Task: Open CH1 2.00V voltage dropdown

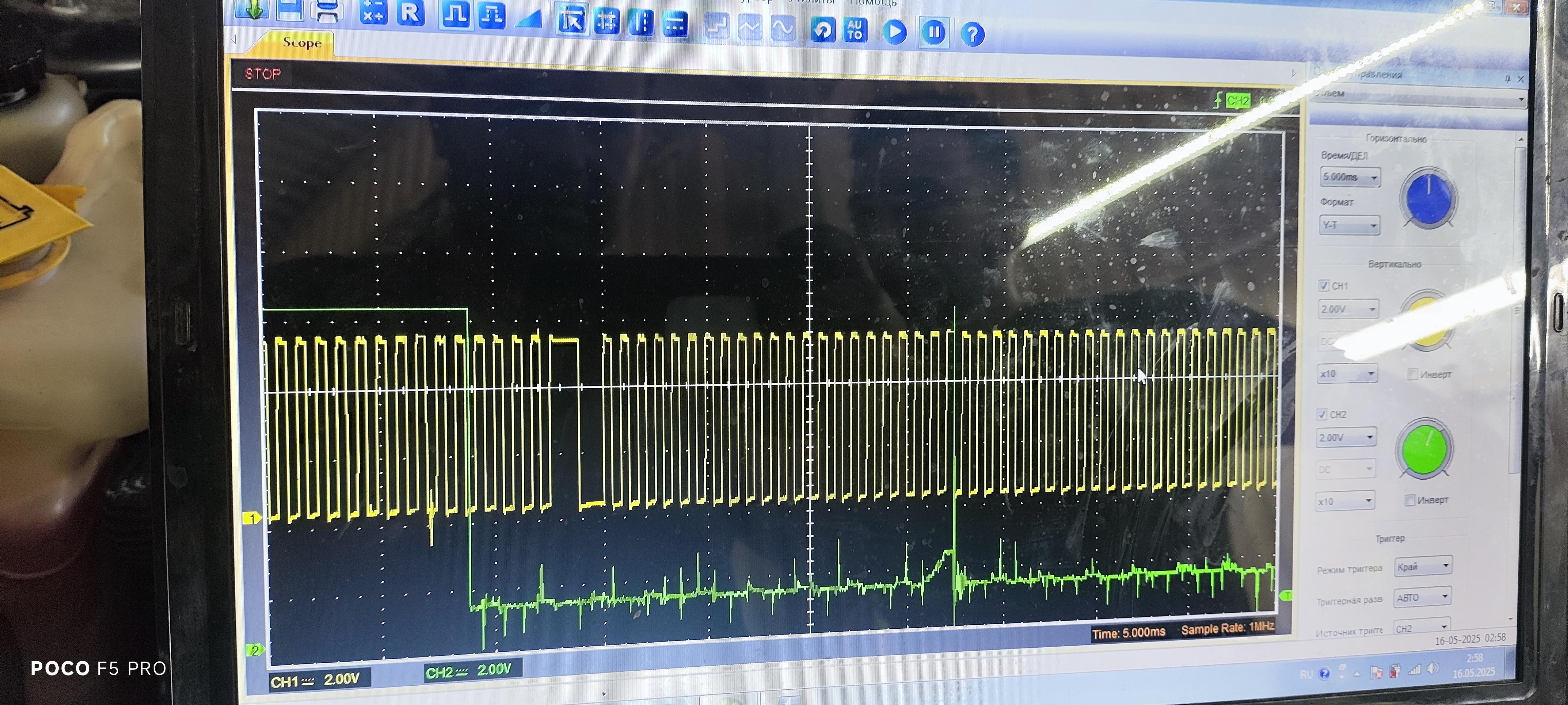Action: (1348, 309)
